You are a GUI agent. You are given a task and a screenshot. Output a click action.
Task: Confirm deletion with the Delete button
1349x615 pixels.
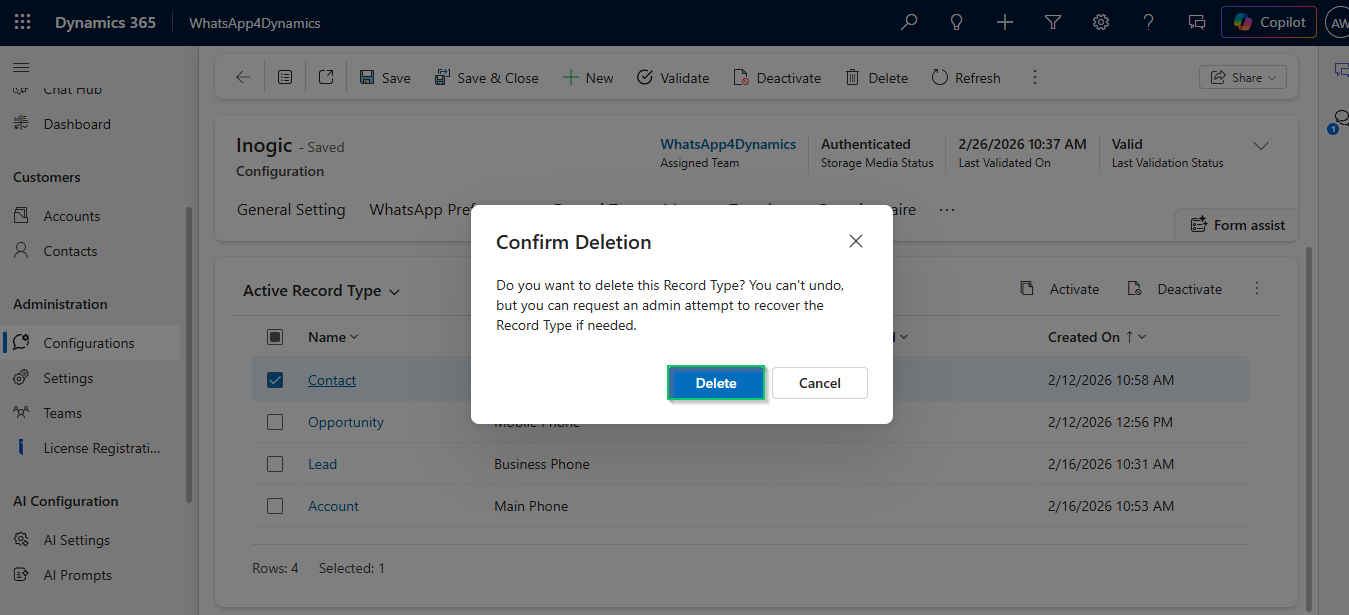pos(716,383)
